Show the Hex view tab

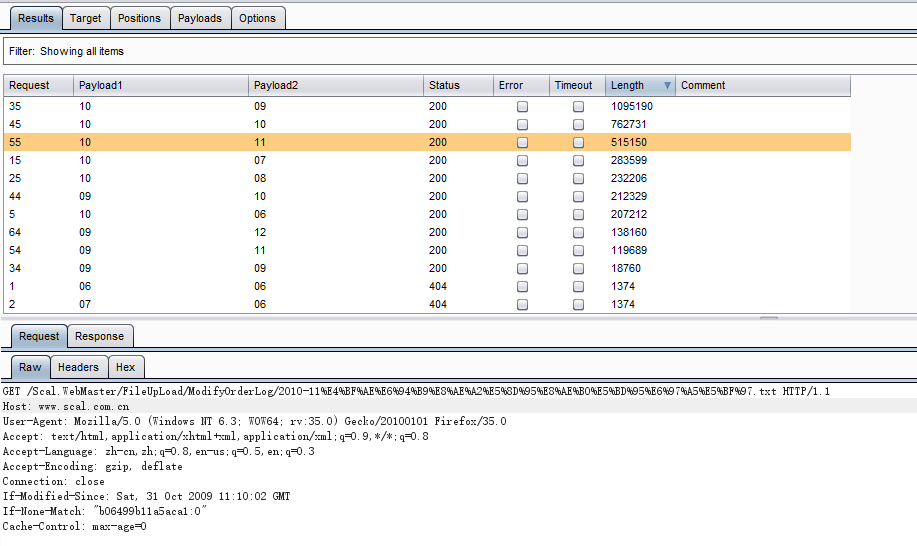point(125,367)
